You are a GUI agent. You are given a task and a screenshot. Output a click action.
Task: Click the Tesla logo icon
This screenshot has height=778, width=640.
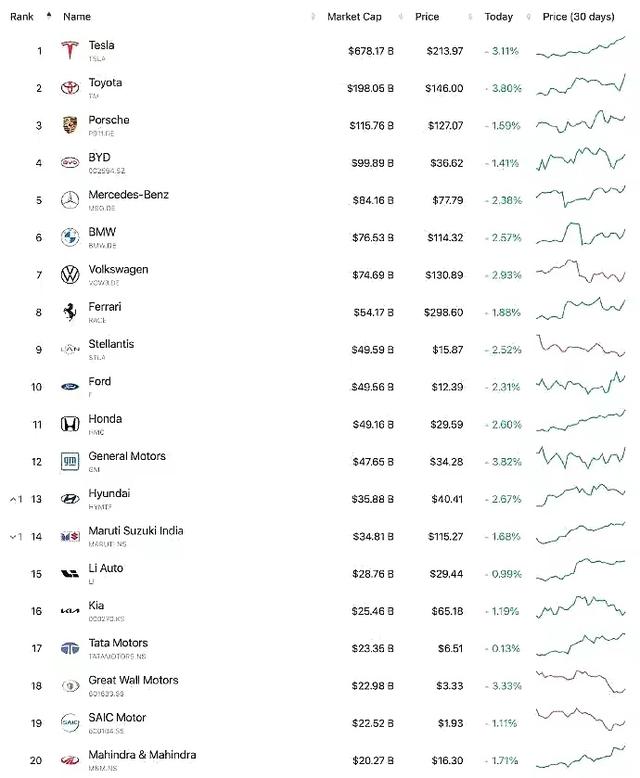coord(70,50)
